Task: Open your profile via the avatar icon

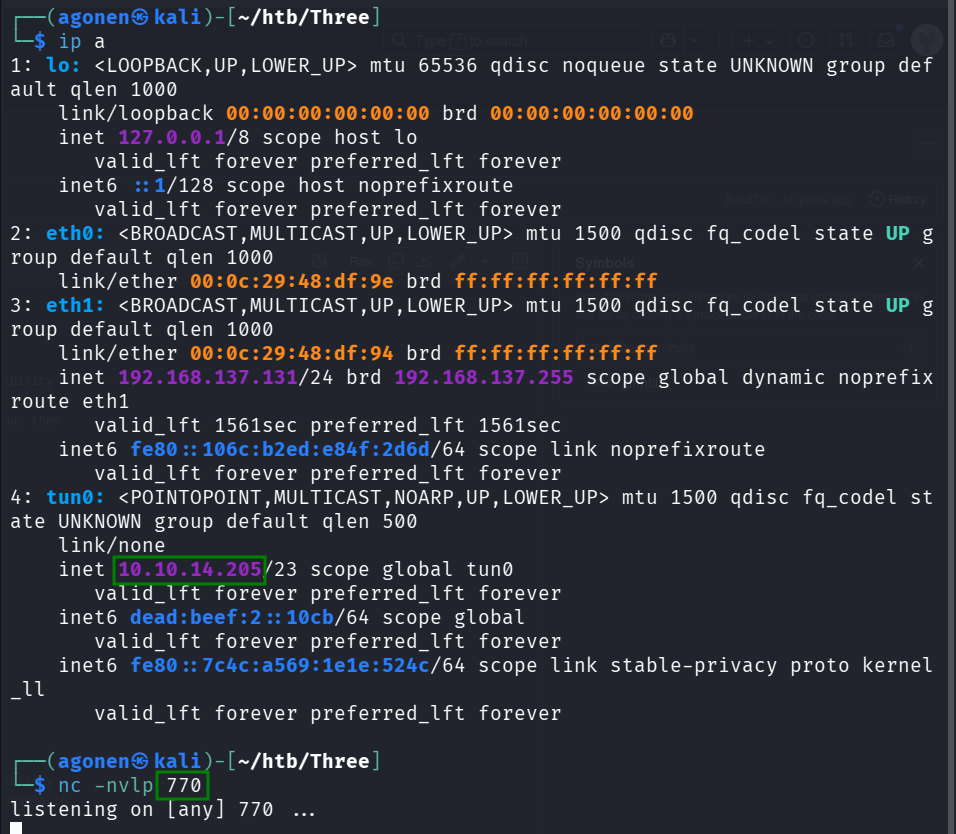Action: click(x=925, y=40)
